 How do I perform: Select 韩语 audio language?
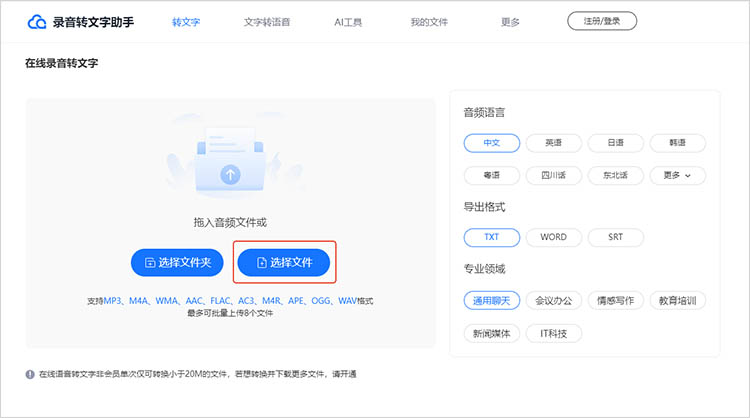[677, 143]
